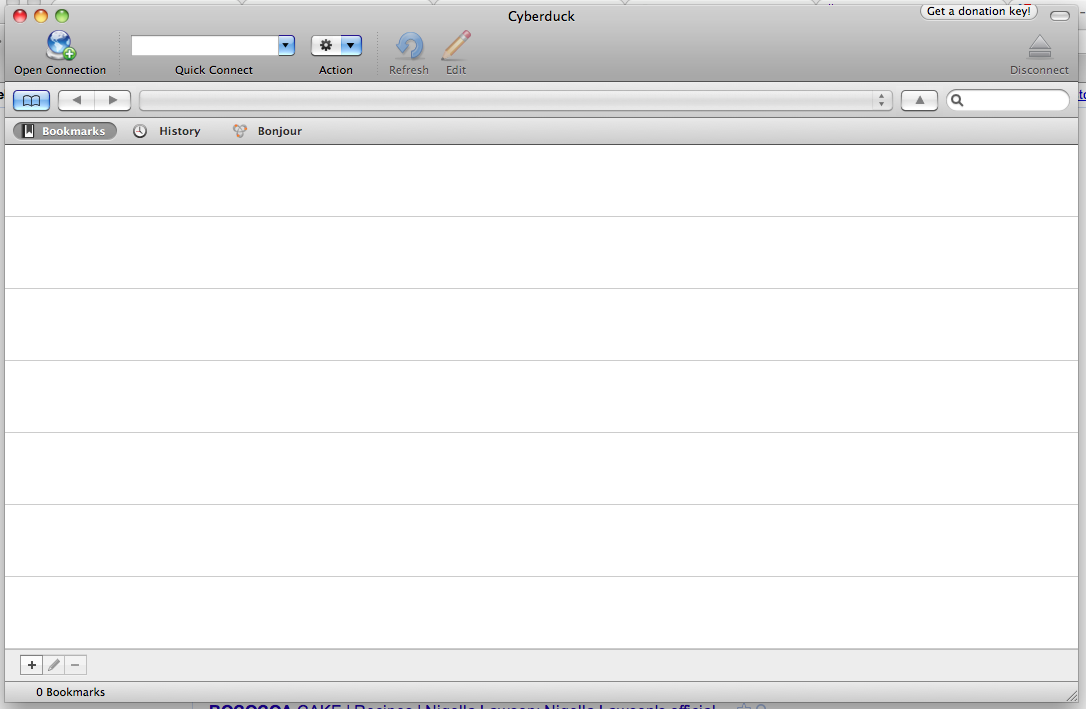The image size is (1086, 709).
Task: Click the Refresh arrow icon
Action: tap(409, 46)
